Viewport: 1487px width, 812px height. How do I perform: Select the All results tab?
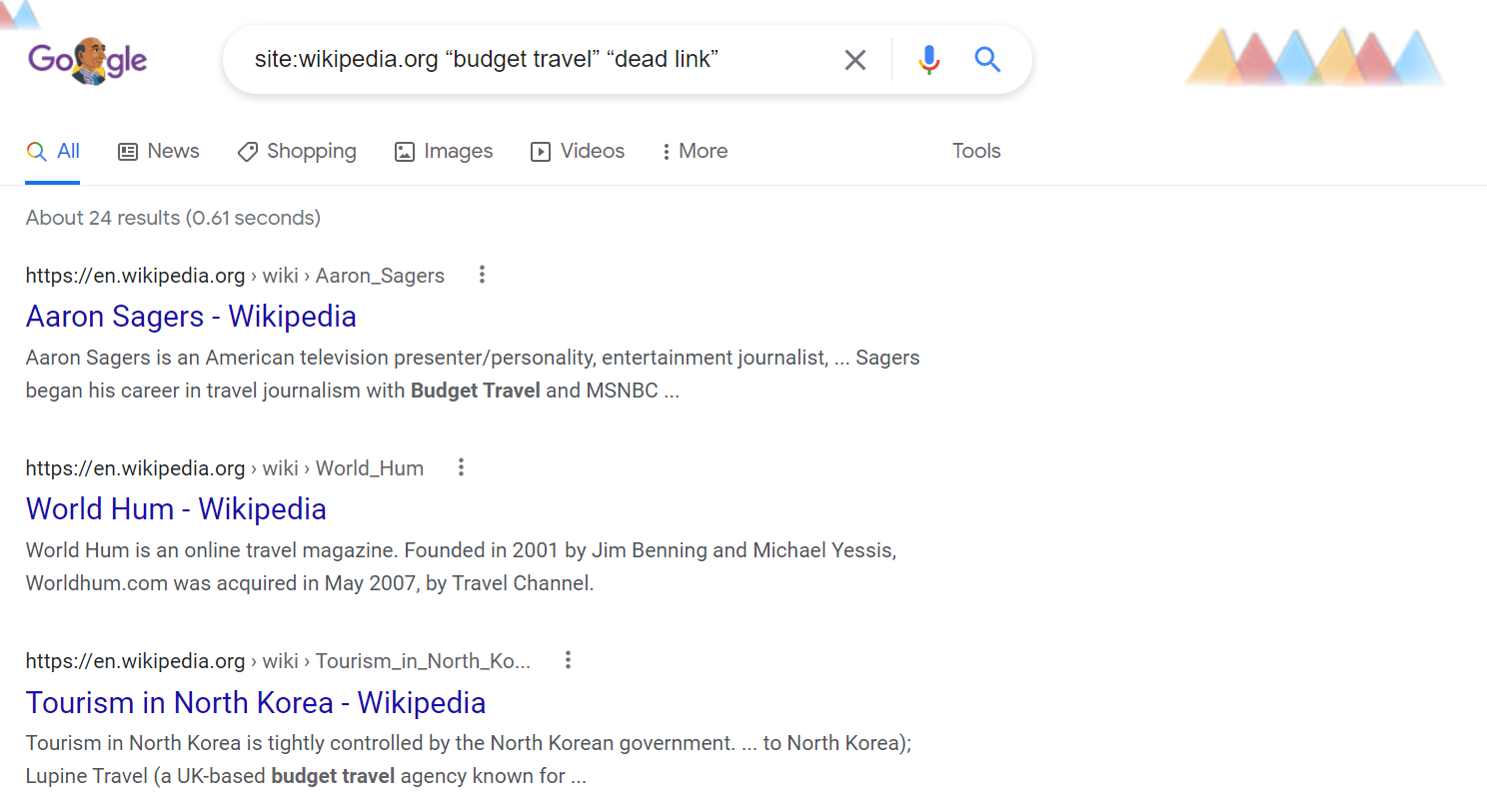pyautogui.click(x=53, y=151)
